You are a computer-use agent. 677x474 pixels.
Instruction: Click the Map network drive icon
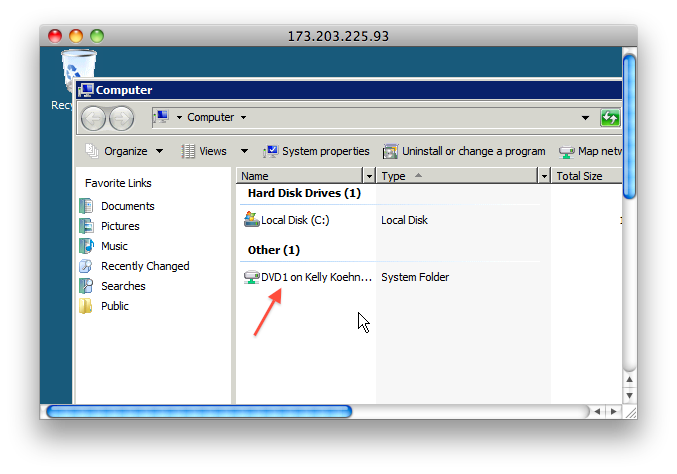(566, 152)
